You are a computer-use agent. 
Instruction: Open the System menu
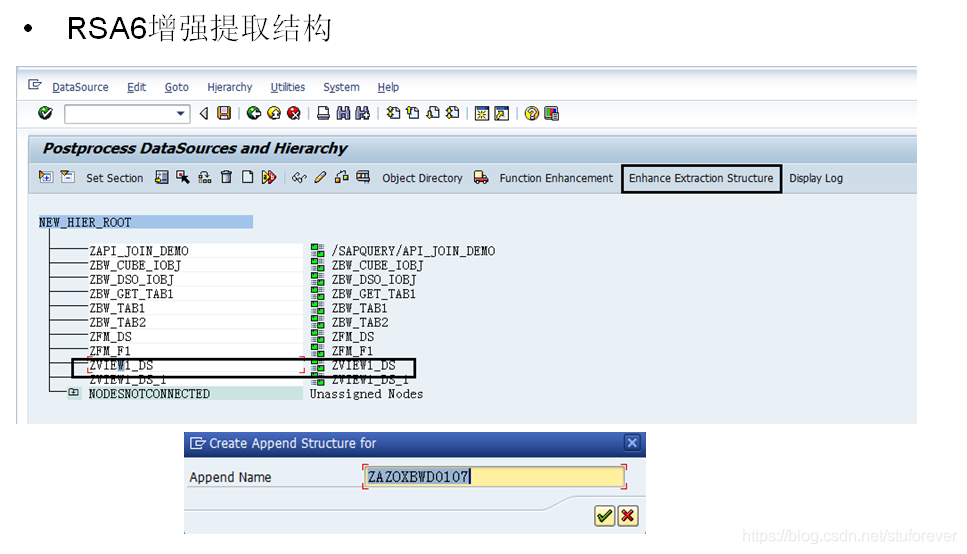click(x=341, y=87)
